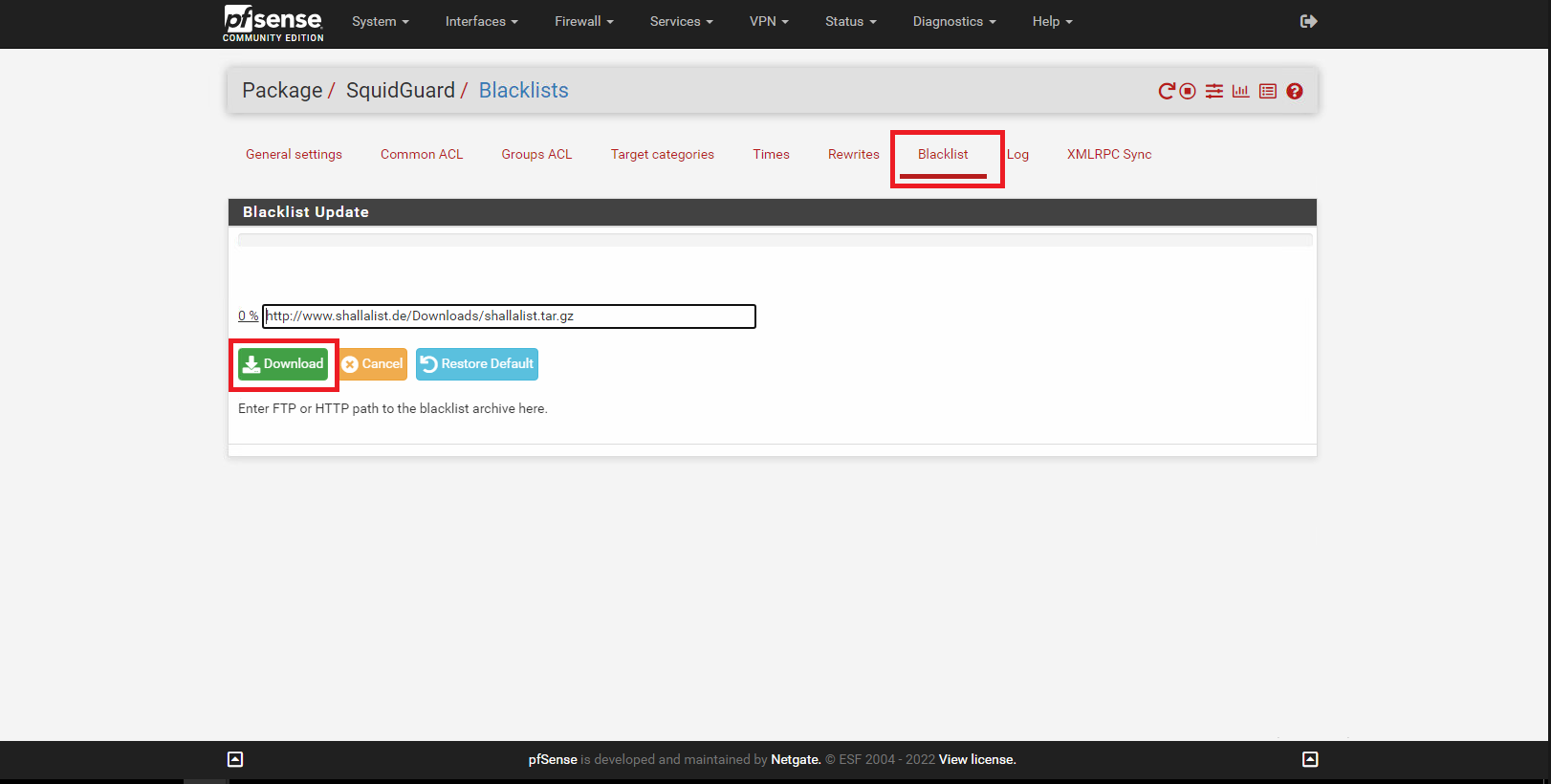Click the right footer scroll-to-top icon
The width and height of the screenshot is (1551, 784).
tap(1310, 759)
